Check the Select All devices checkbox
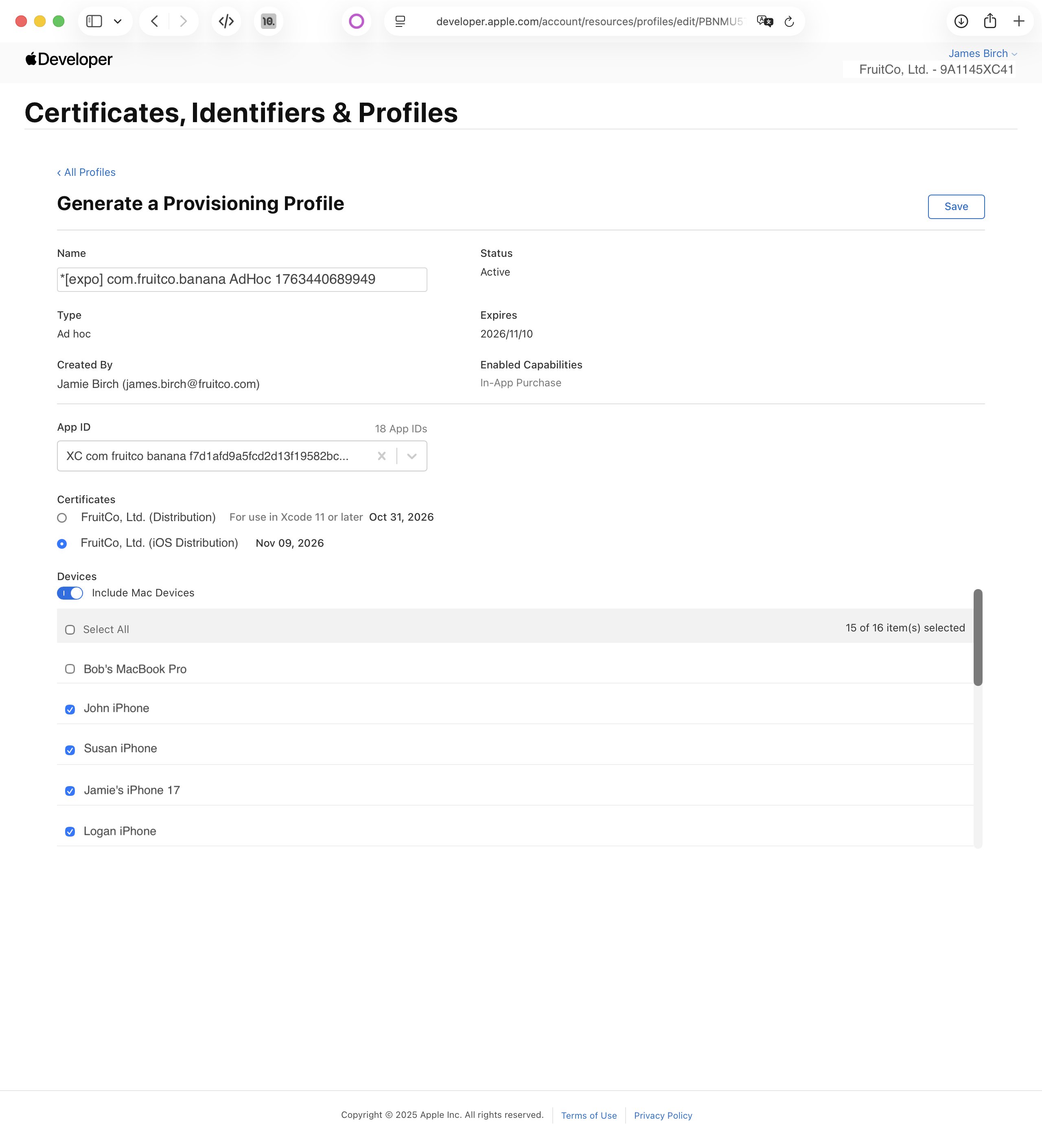Viewport: 1042px width, 1148px height. pyautogui.click(x=70, y=630)
